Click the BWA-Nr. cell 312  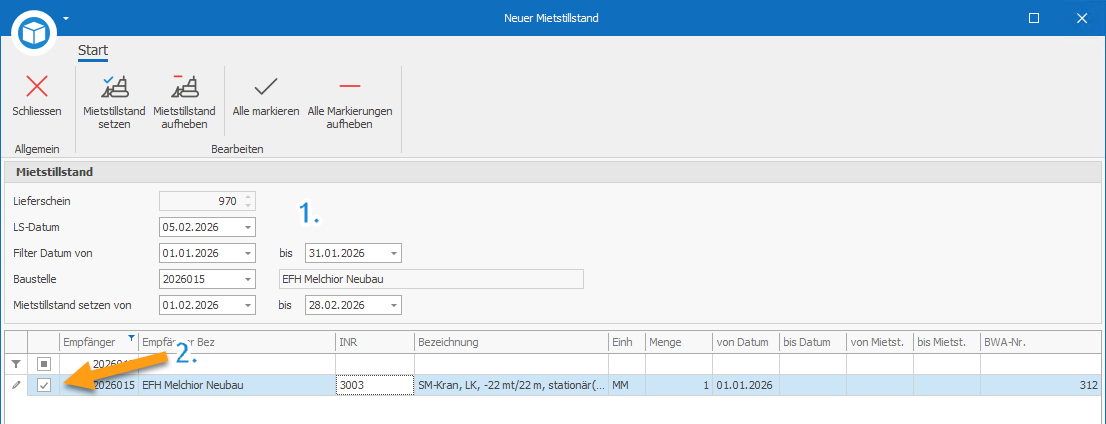(x=1040, y=385)
